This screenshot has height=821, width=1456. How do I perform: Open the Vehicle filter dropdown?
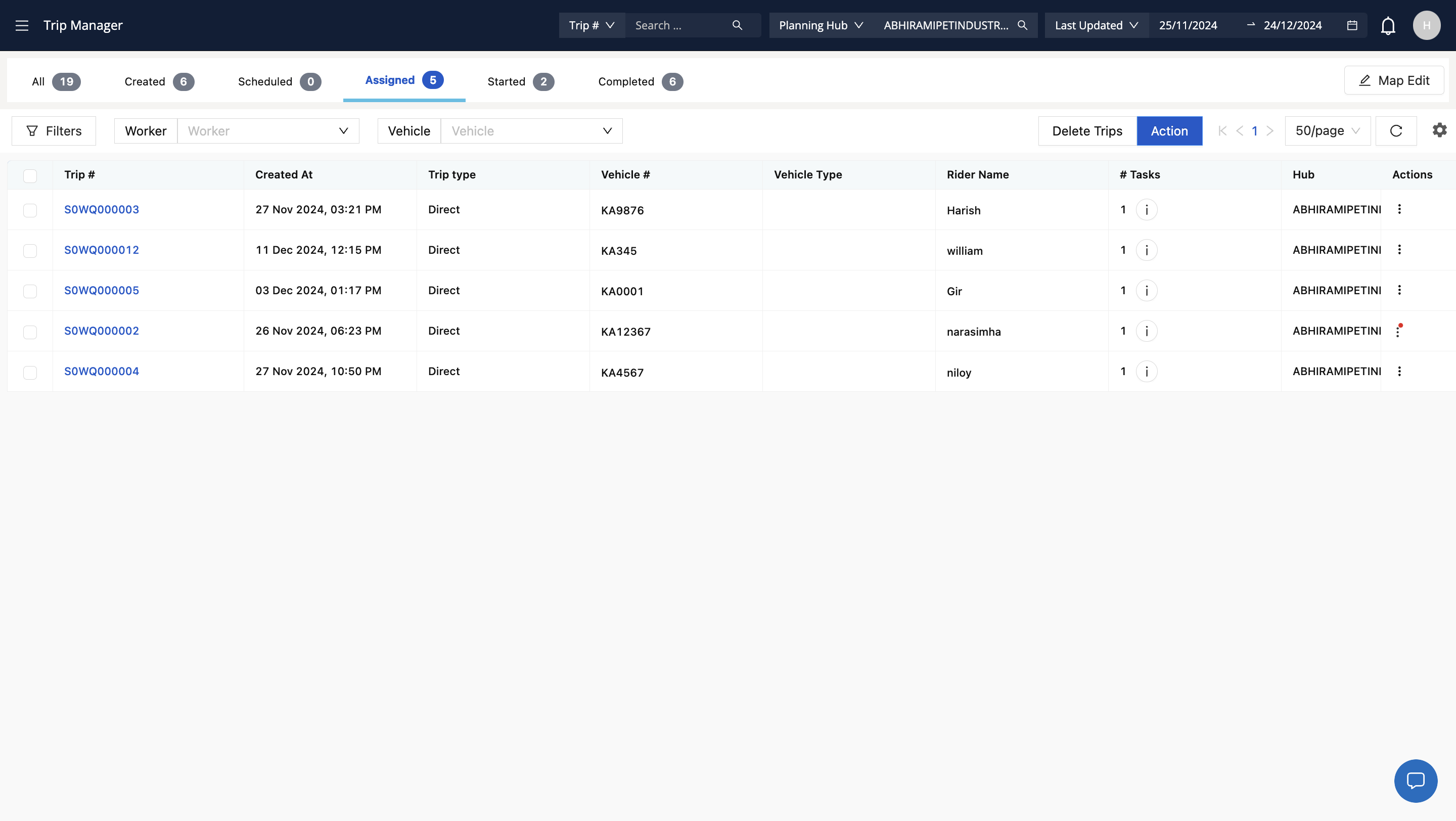531,131
